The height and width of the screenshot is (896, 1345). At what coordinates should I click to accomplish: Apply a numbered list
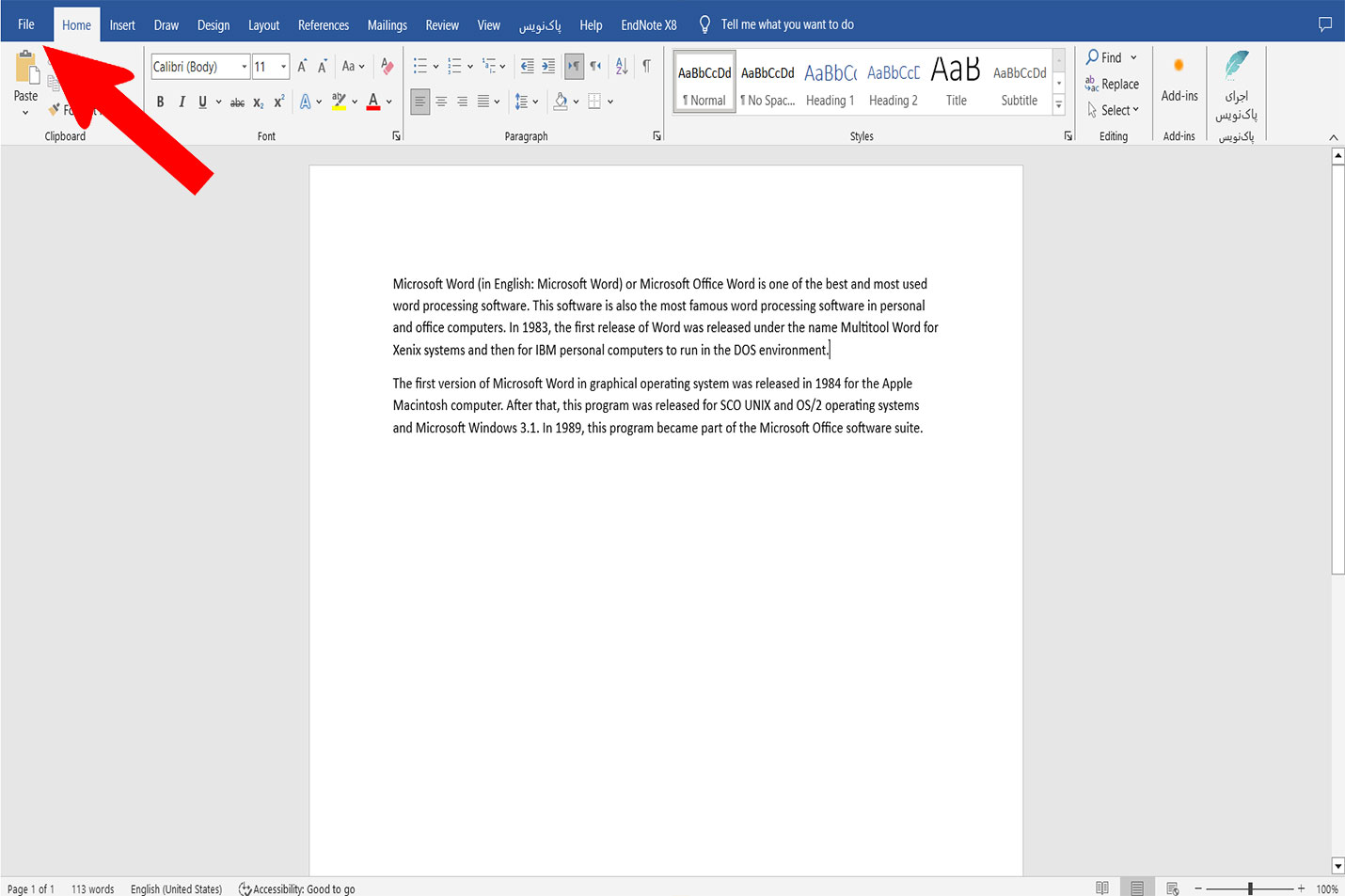(454, 67)
